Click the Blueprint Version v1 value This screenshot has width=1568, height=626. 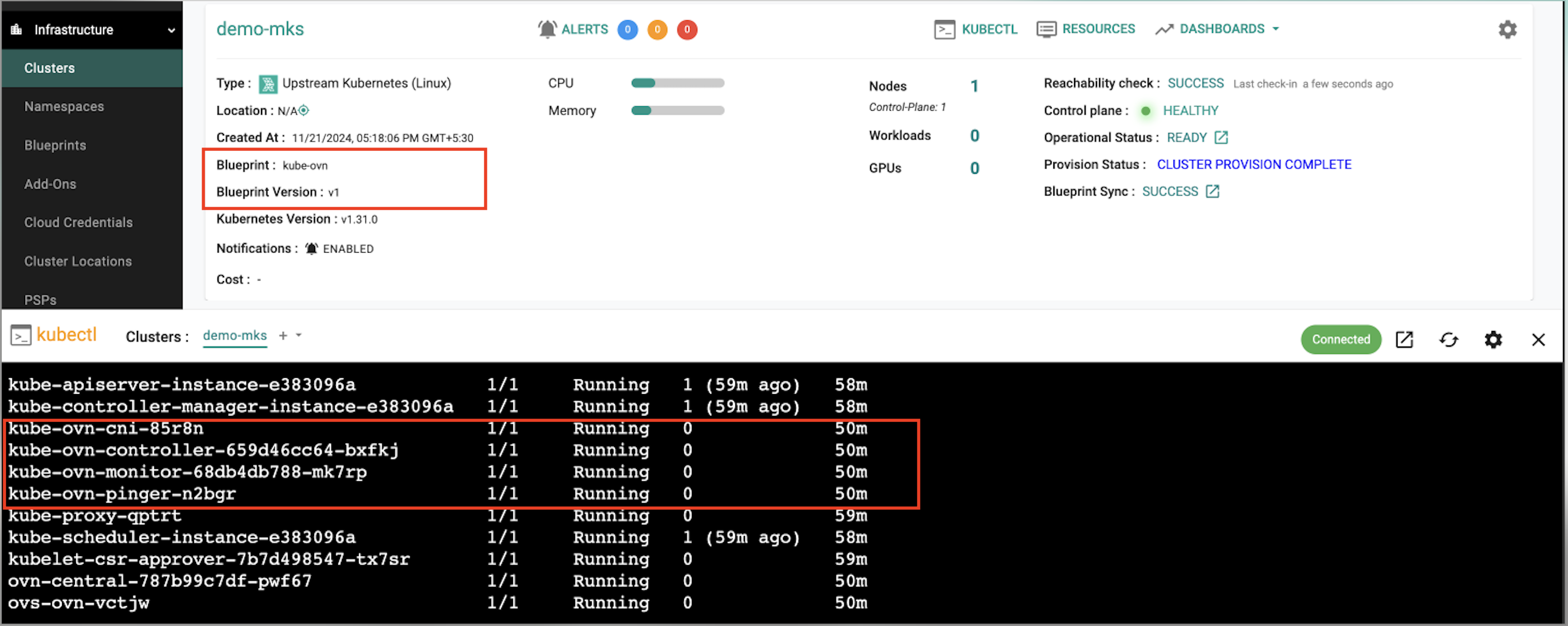click(x=333, y=192)
